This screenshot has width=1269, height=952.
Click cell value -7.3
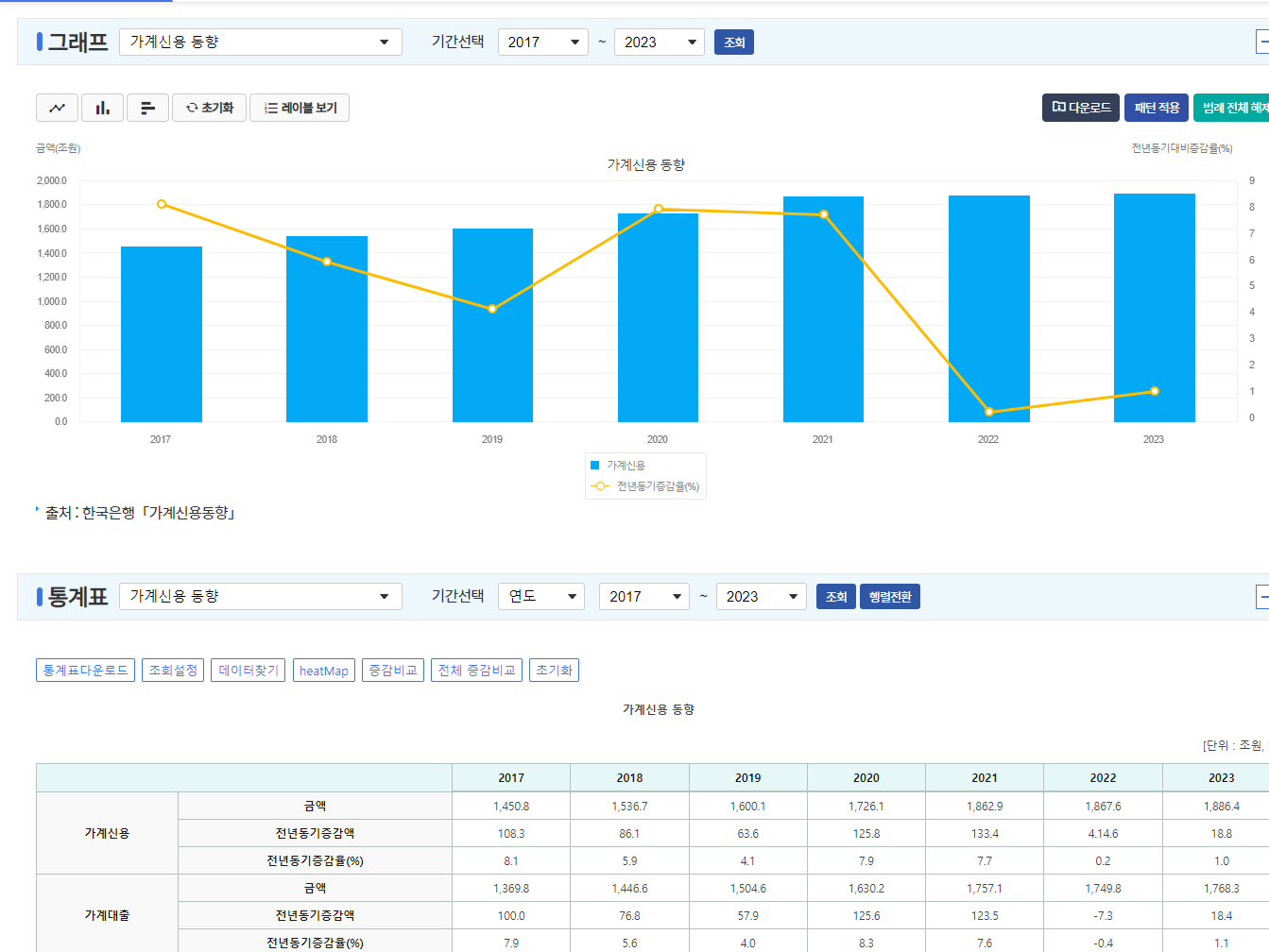1103,916
